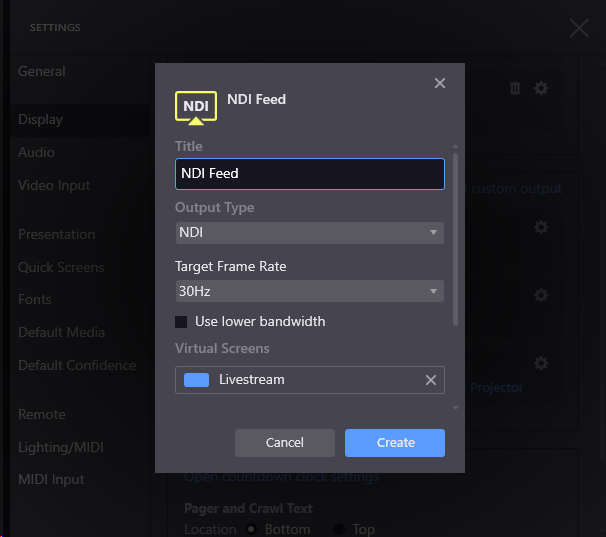Select Top pager location radio button
This screenshot has width=606, height=537.
tap(339, 529)
